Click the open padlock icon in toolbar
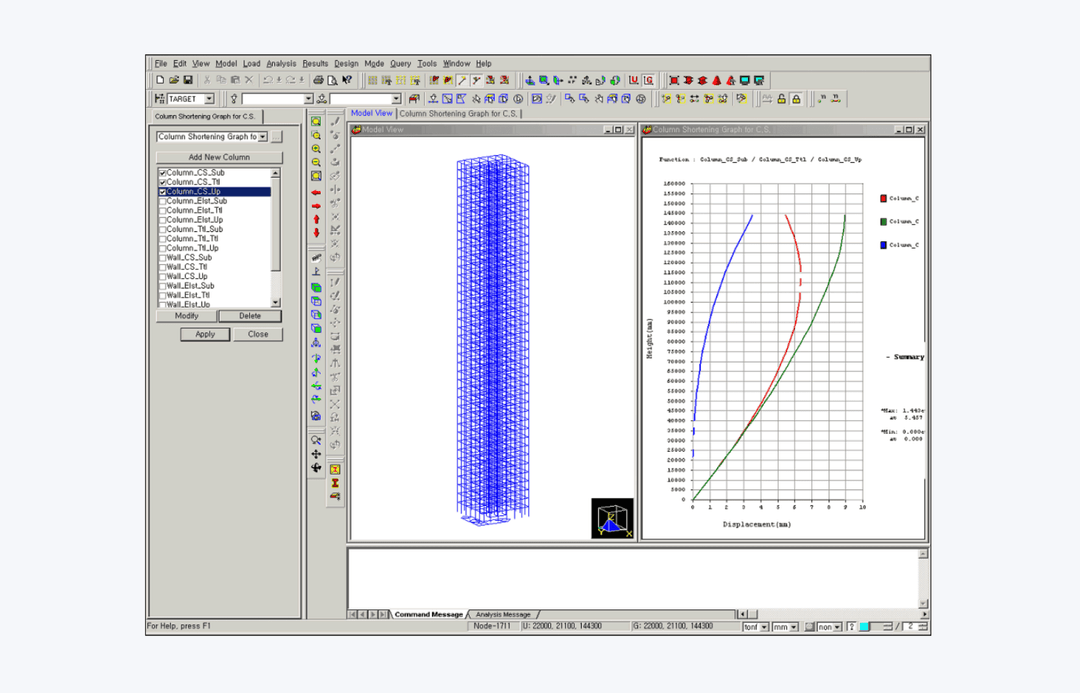This screenshot has width=1080, height=693. tap(782, 99)
